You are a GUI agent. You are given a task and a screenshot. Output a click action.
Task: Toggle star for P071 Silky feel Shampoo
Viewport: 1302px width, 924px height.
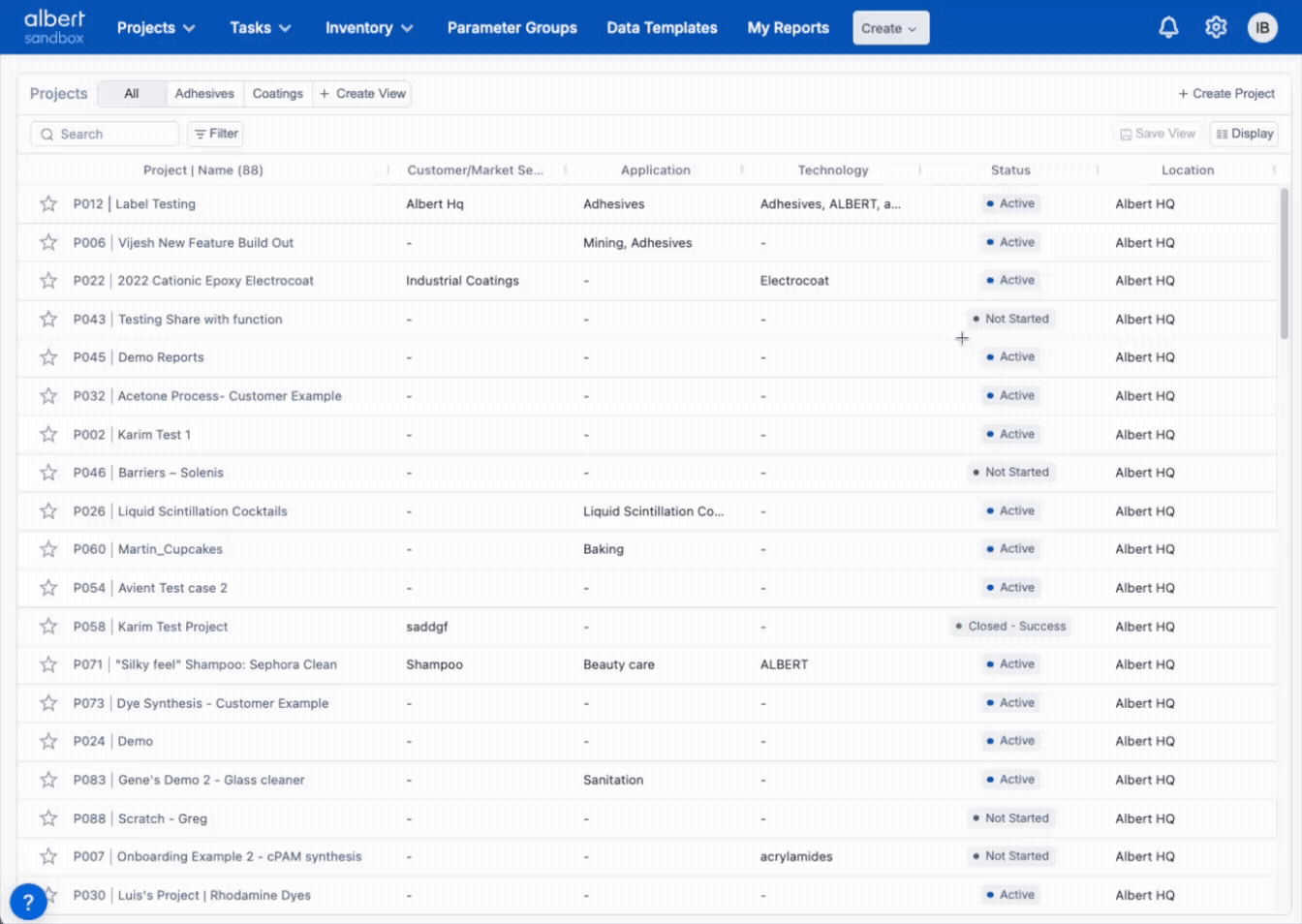[x=48, y=664]
